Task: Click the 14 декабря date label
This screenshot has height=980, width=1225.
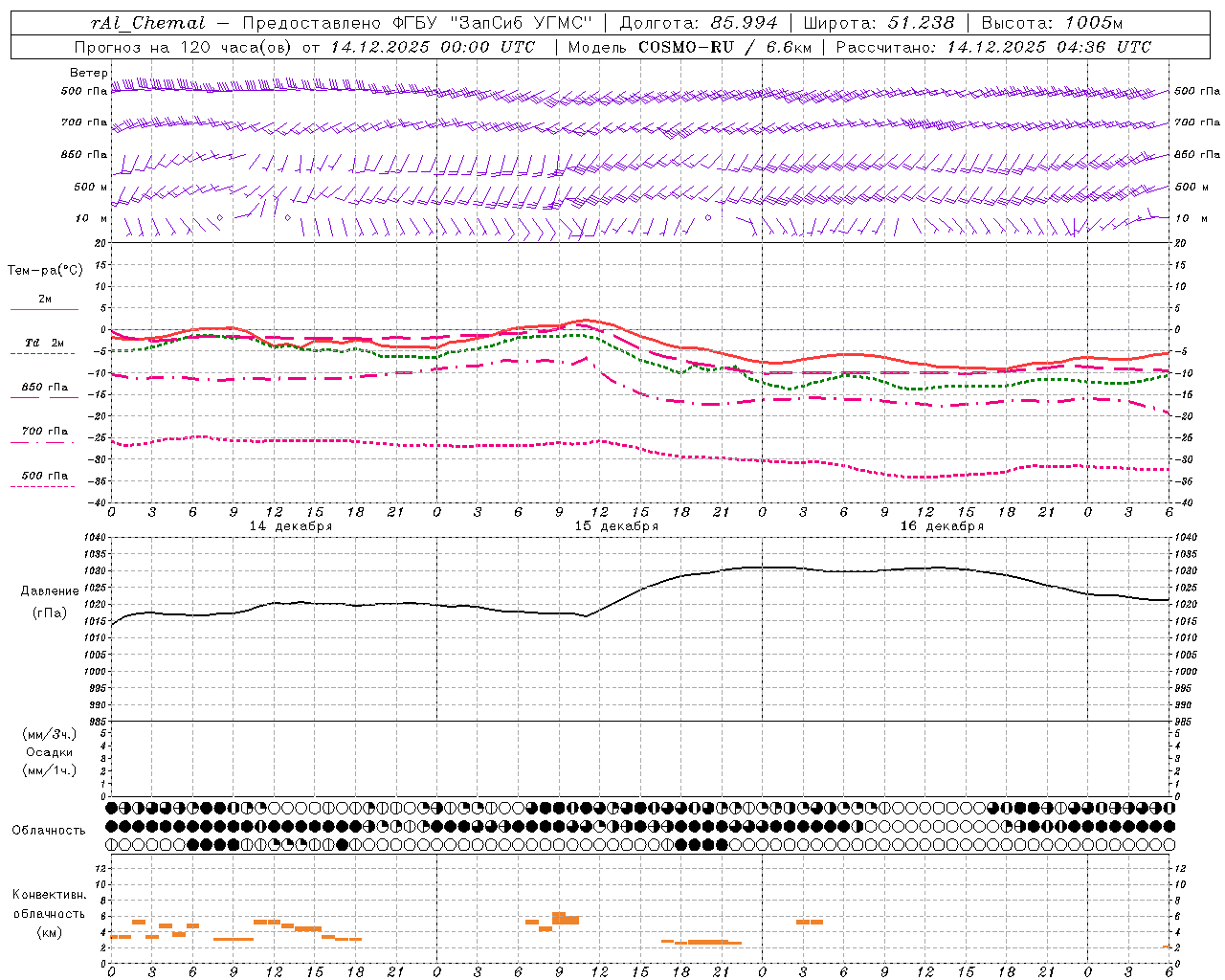Action: tap(291, 526)
